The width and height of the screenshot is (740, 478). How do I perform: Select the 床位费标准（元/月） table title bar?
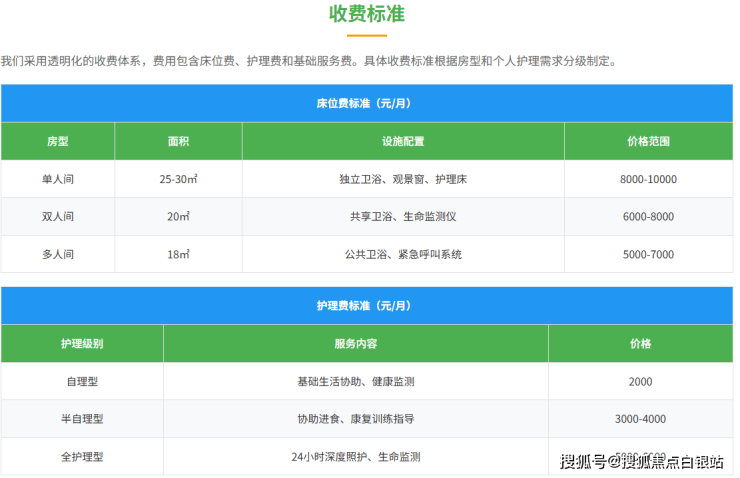pyautogui.click(x=367, y=103)
